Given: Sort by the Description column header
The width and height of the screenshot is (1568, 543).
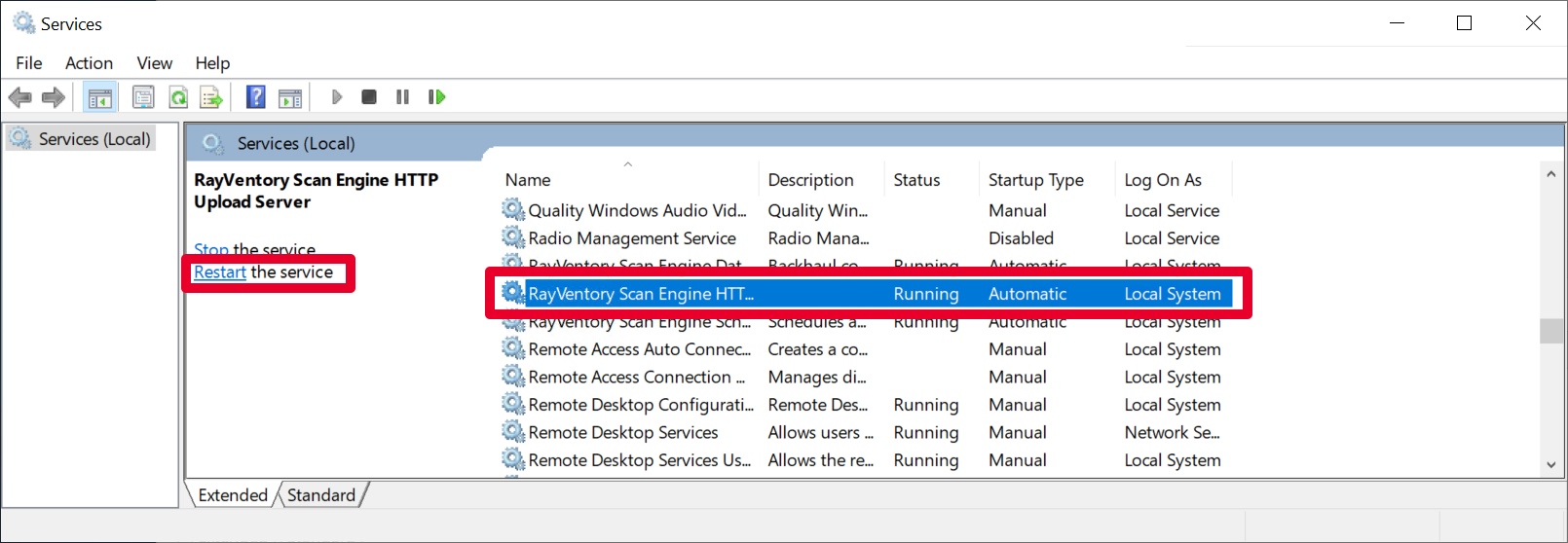Looking at the screenshot, I should click(821, 180).
